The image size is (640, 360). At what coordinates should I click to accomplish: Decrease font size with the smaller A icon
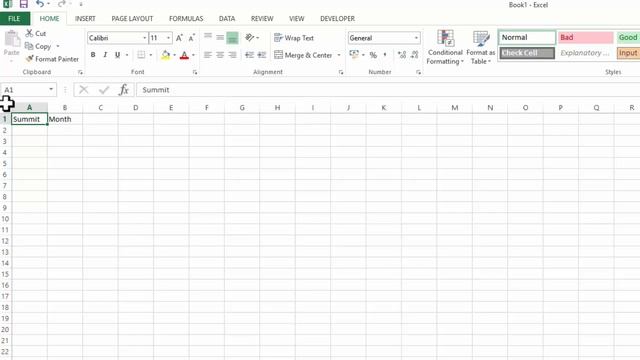click(x=191, y=38)
